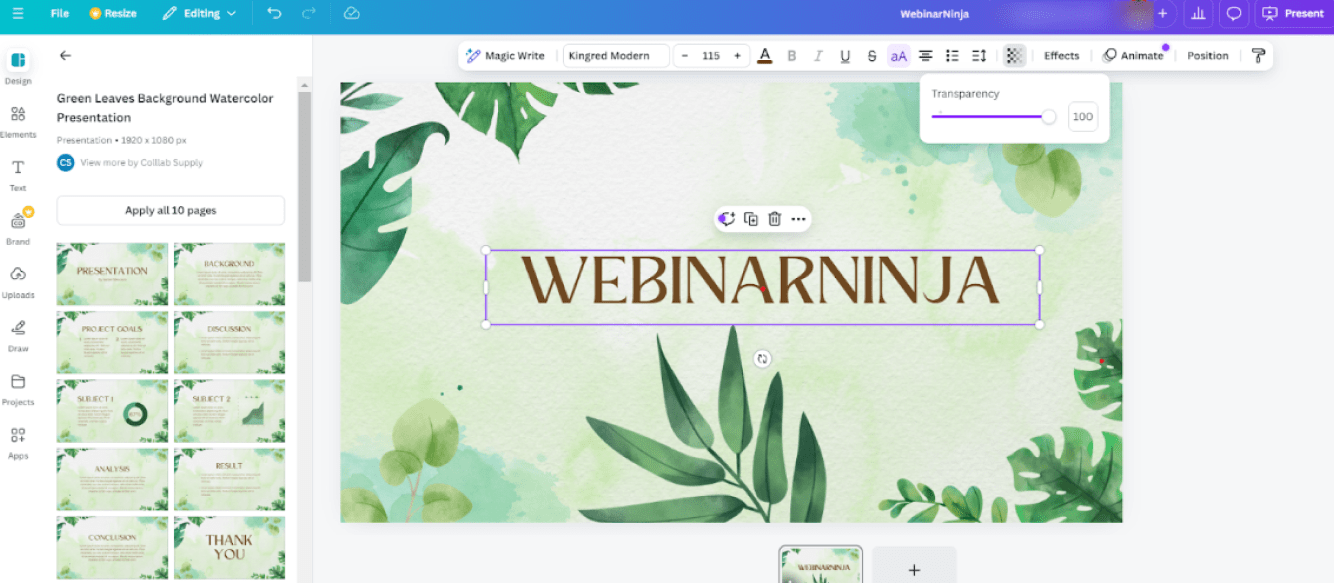
Task: Toggle uppercase aA formatting
Action: tap(899, 56)
